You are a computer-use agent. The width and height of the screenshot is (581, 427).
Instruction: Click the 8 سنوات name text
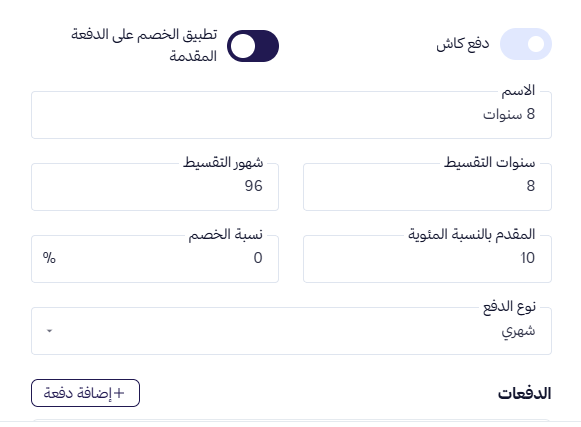[x=509, y=114]
